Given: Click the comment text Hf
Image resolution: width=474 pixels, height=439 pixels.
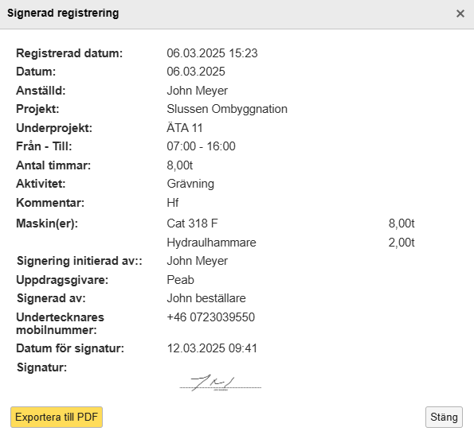Looking at the screenshot, I should 173,203.
